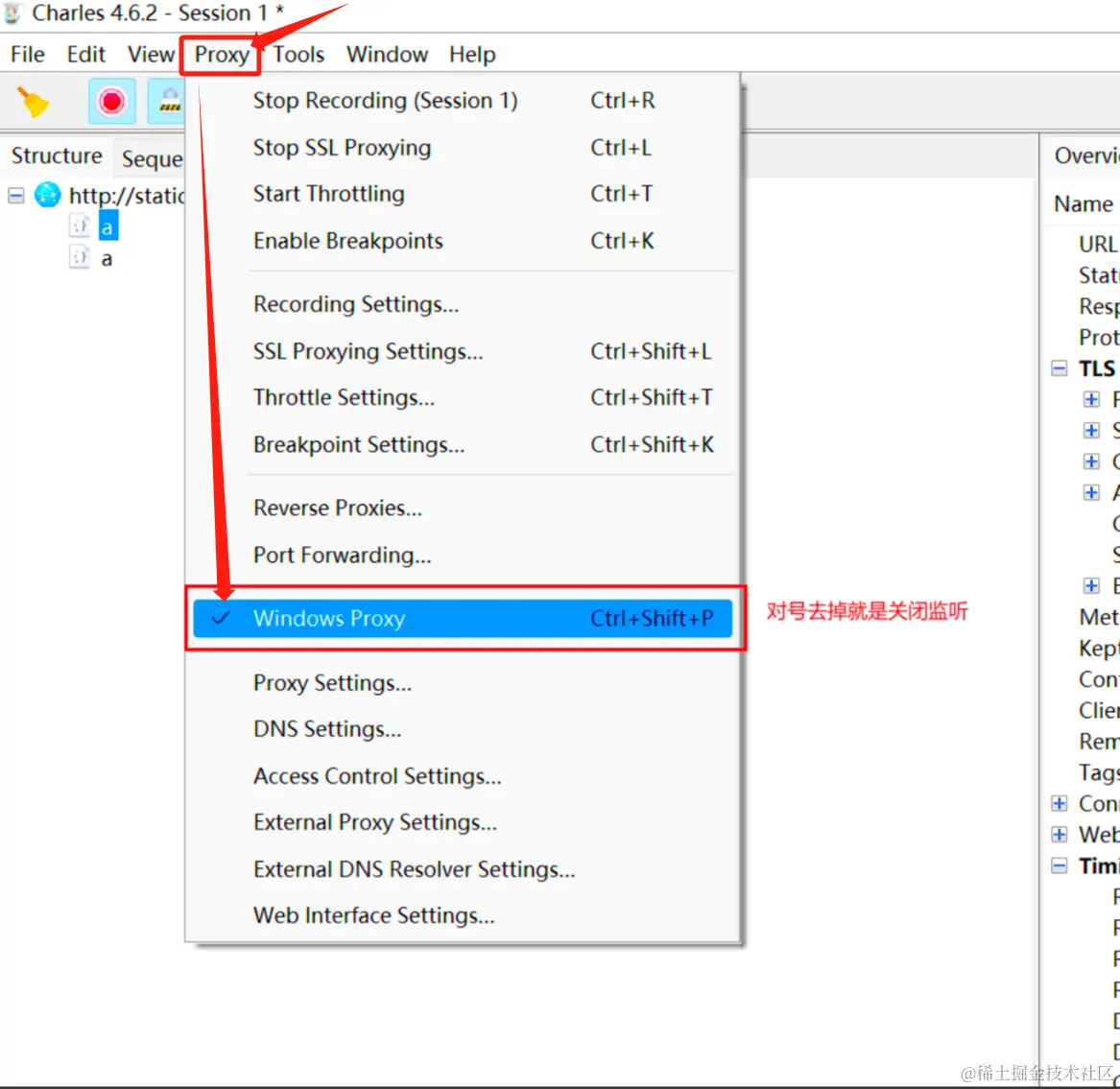Switch to the Overview tab
Viewport: 1120px width, 1089px height.
pyautogui.click(x=1085, y=155)
